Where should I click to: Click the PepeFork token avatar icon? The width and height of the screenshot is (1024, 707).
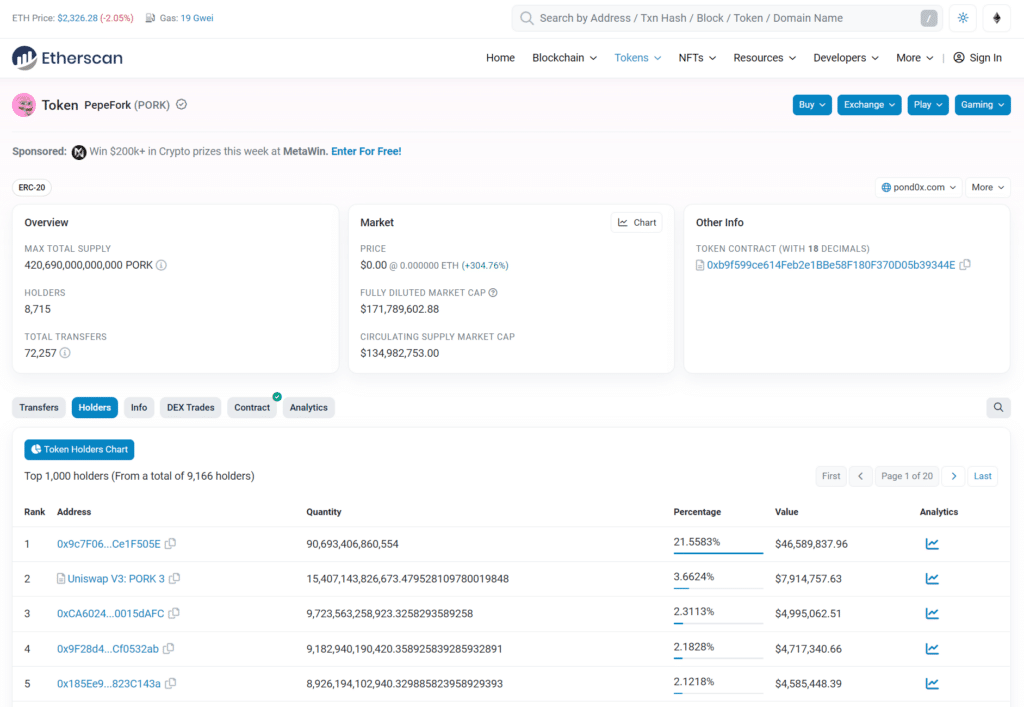pos(24,105)
